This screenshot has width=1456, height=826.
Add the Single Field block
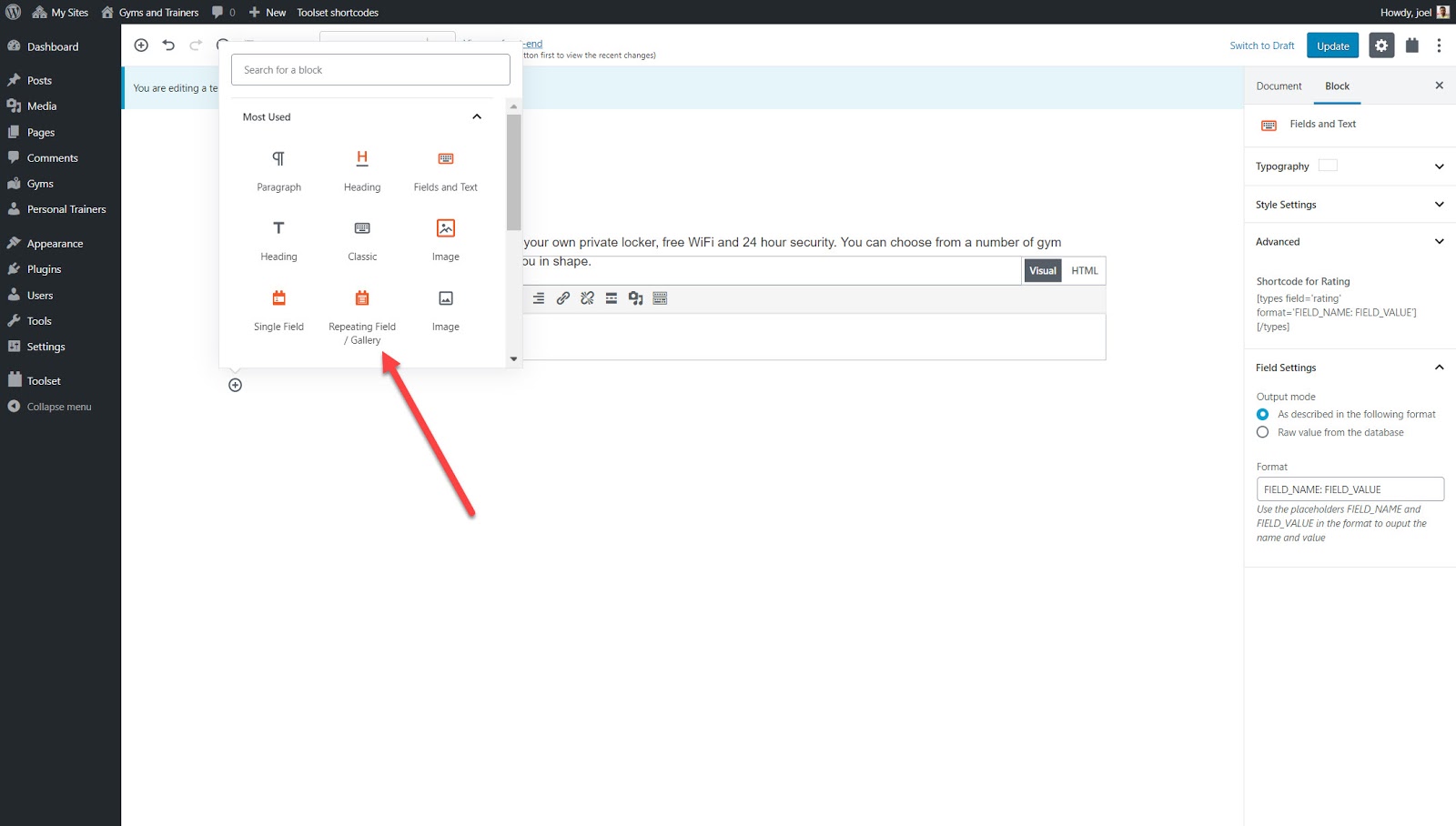(x=278, y=298)
